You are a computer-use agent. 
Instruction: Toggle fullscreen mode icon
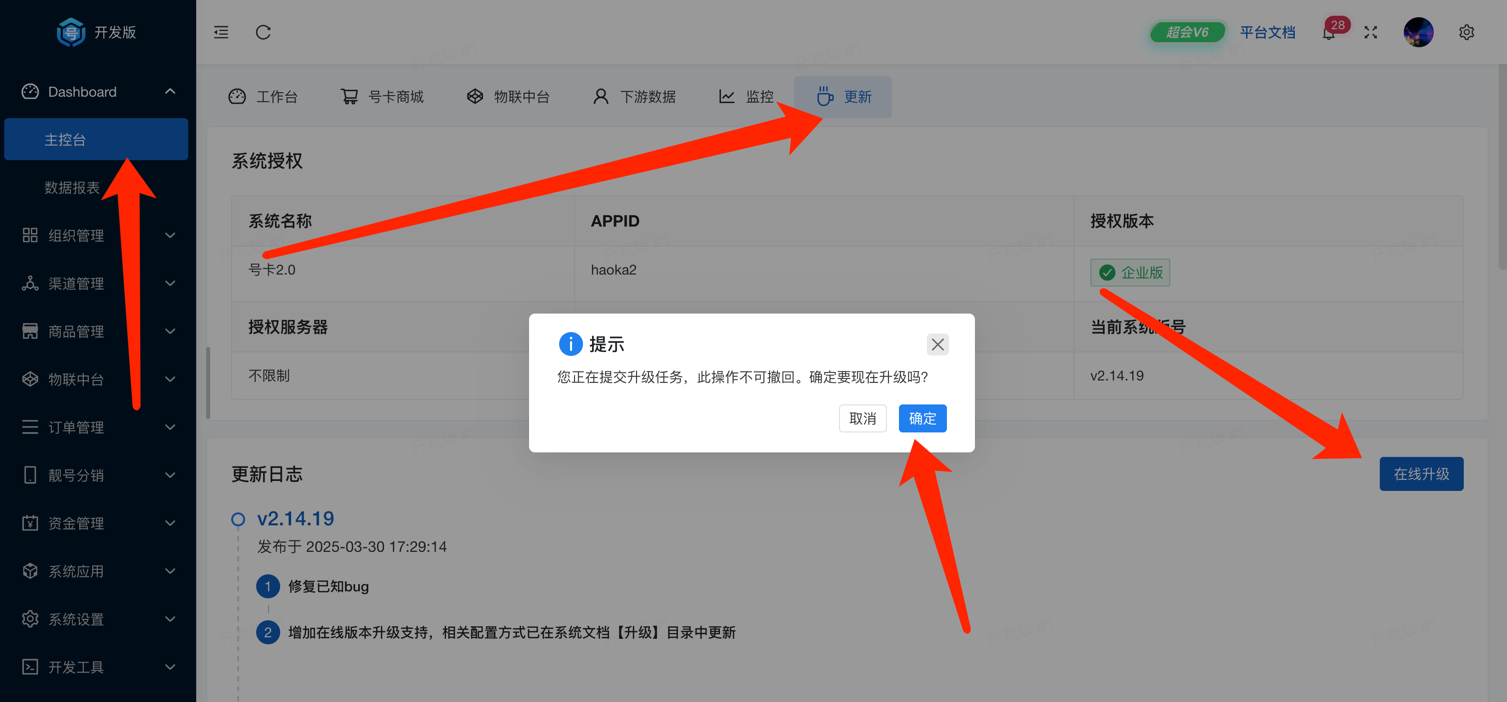click(x=1371, y=33)
